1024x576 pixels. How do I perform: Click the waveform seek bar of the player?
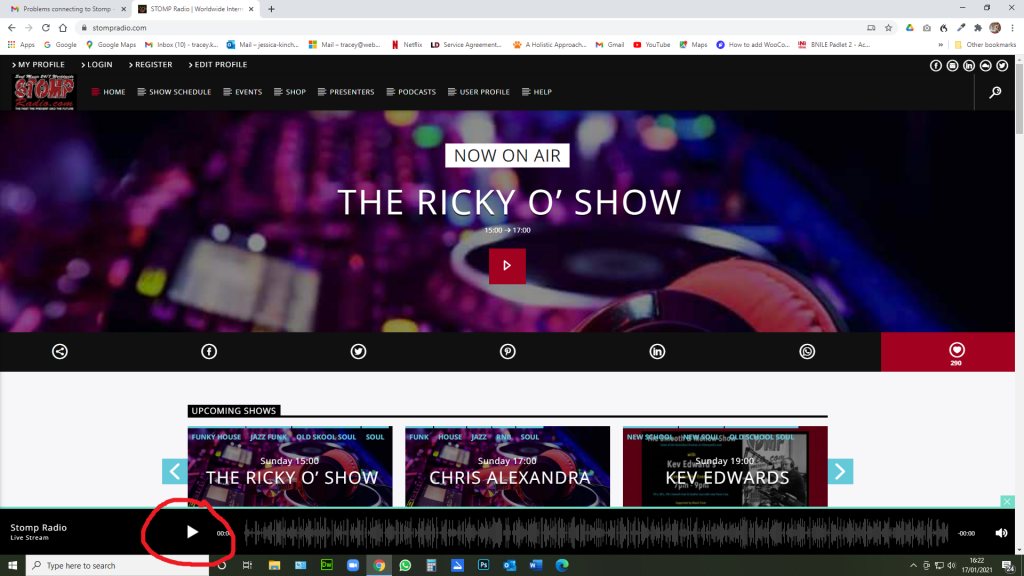(600, 532)
